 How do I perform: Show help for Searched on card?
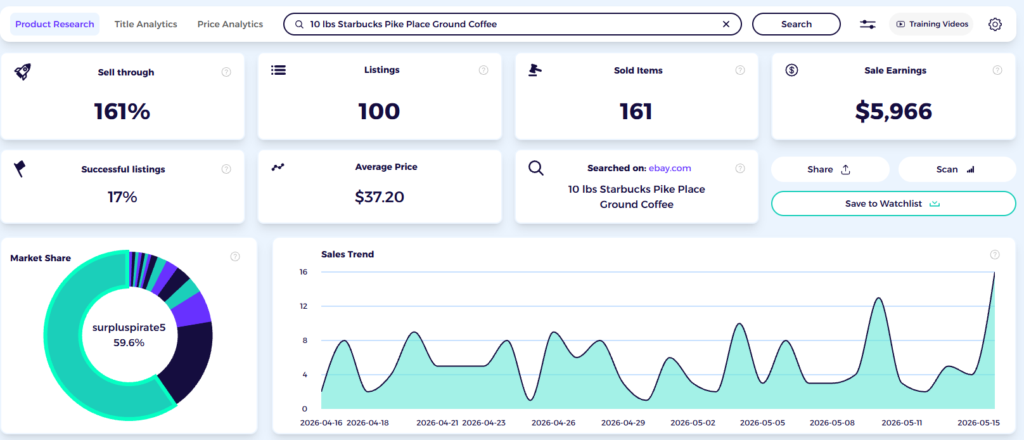[740, 168]
